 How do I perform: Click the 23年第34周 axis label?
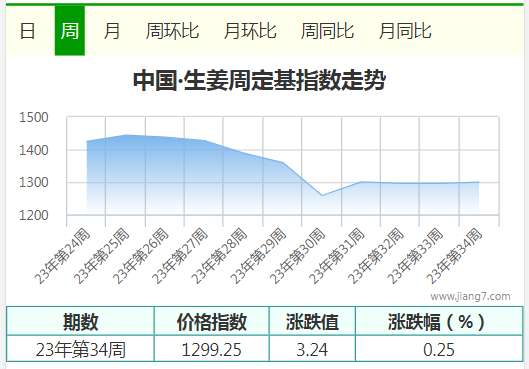point(454,256)
